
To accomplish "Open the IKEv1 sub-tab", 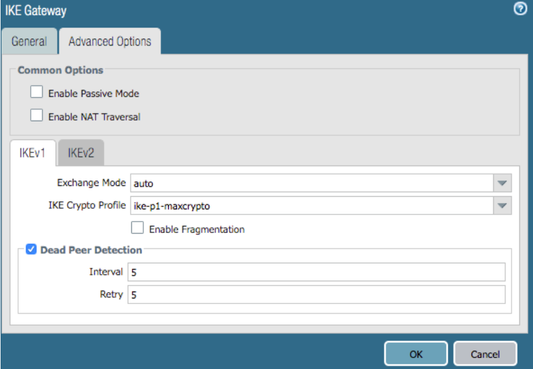I will (x=32, y=153).
